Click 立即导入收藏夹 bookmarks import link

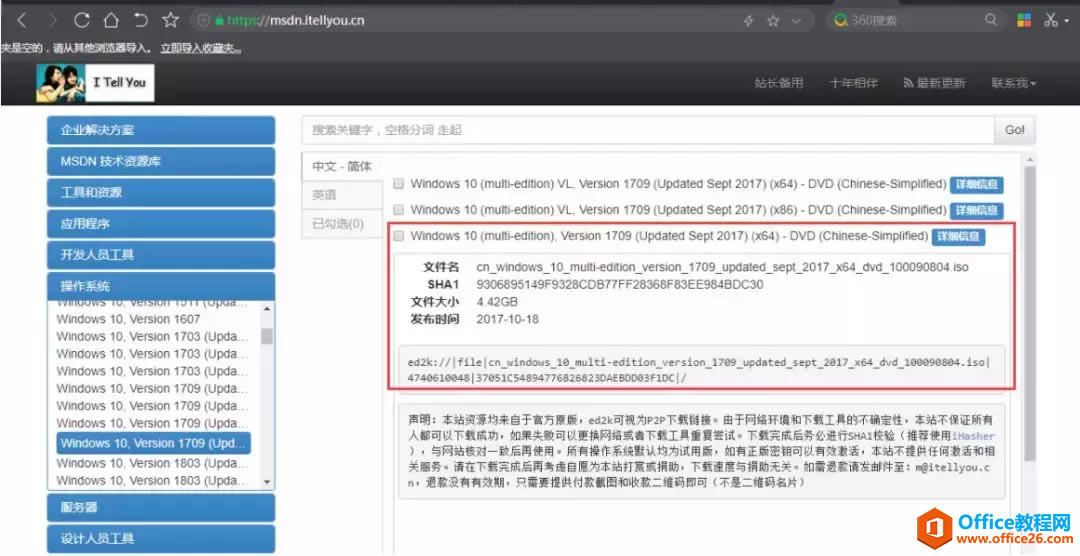200,48
